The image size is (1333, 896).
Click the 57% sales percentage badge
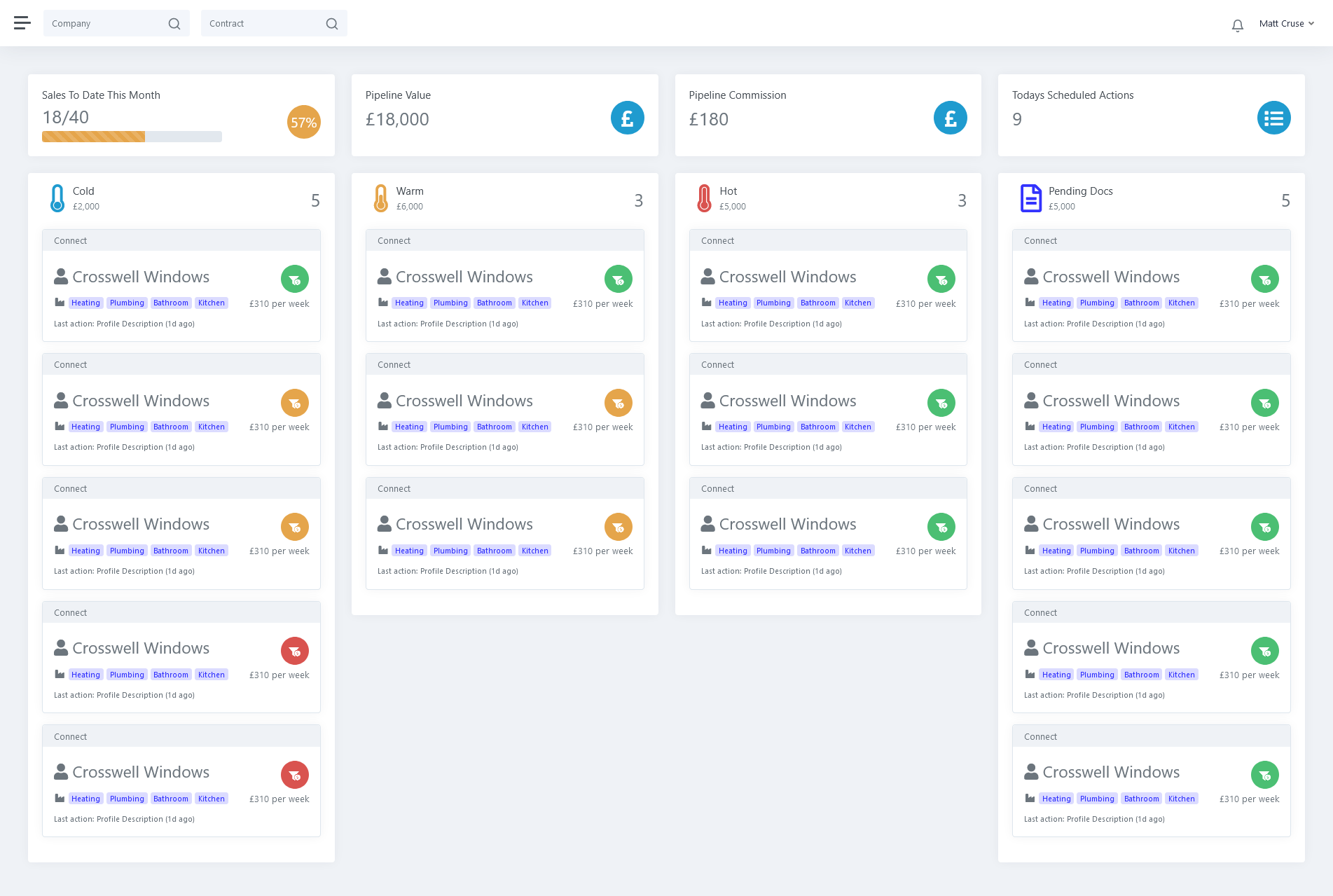(x=303, y=122)
